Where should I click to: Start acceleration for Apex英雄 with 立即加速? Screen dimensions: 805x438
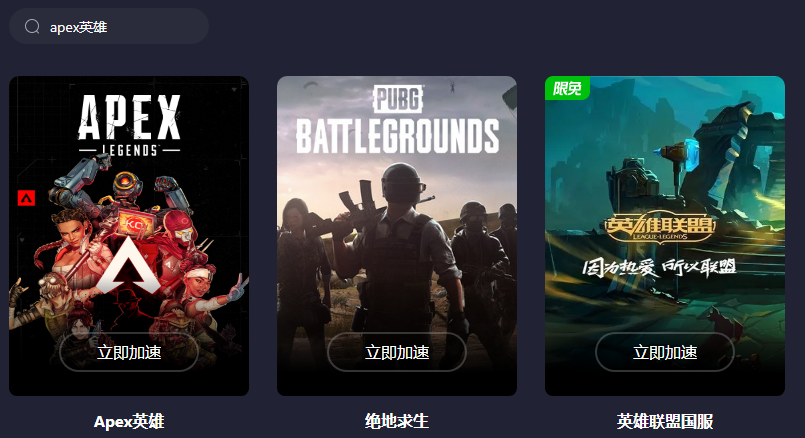129,352
